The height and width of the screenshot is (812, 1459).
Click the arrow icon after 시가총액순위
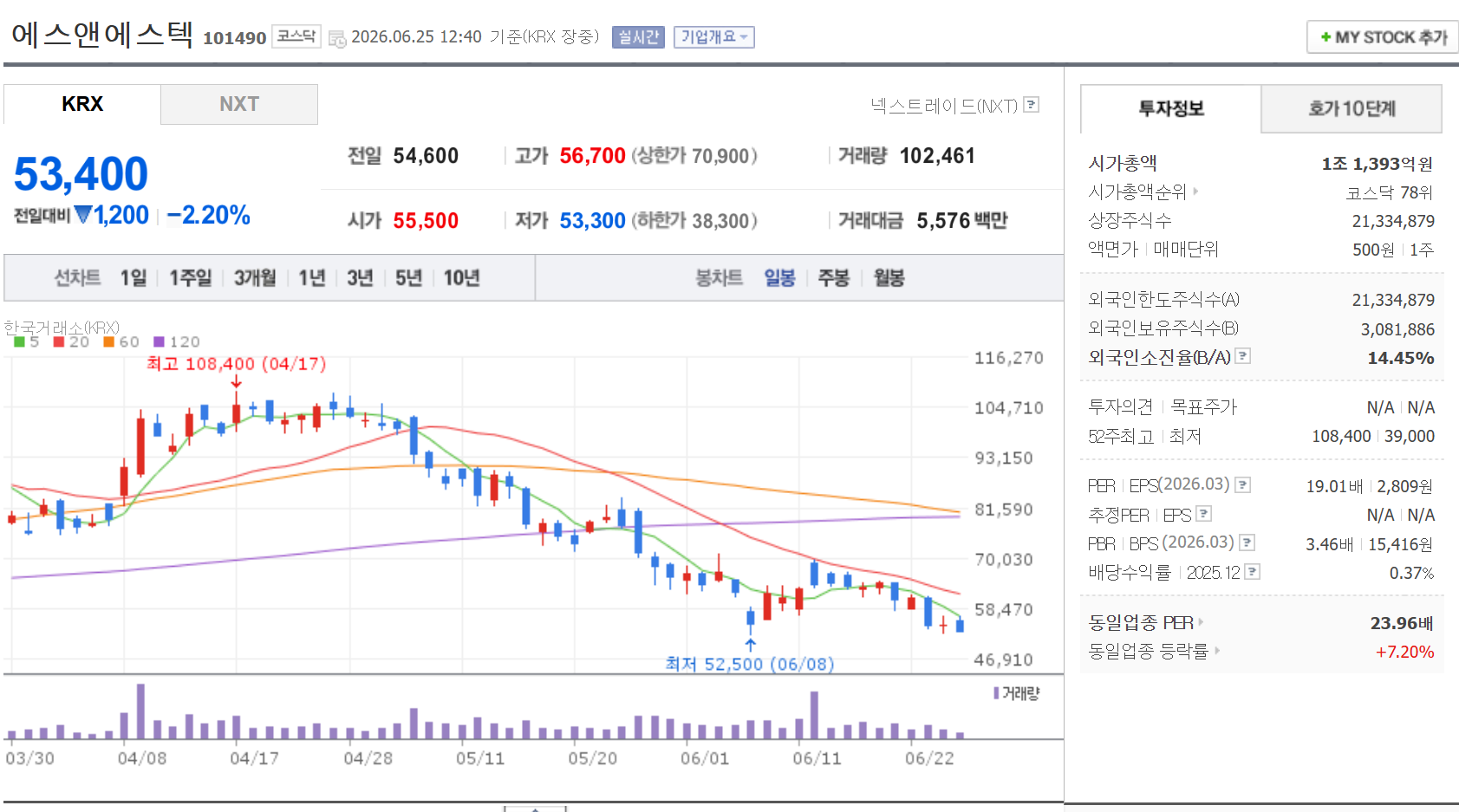coord(1195,192)
